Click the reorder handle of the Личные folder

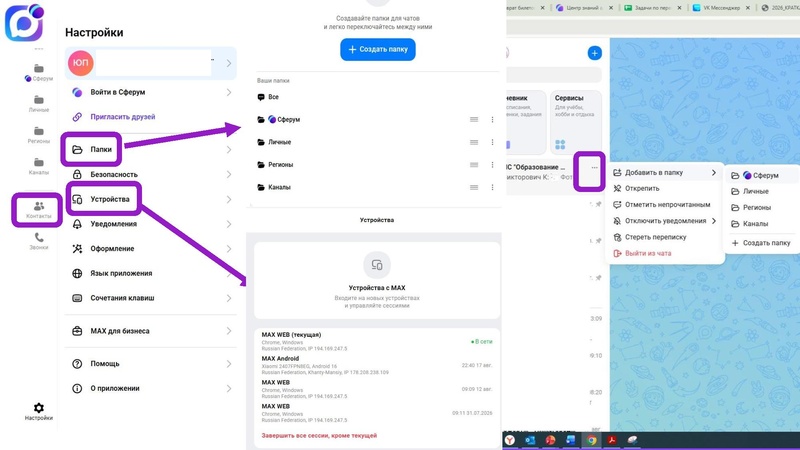[x=474, y=142]
